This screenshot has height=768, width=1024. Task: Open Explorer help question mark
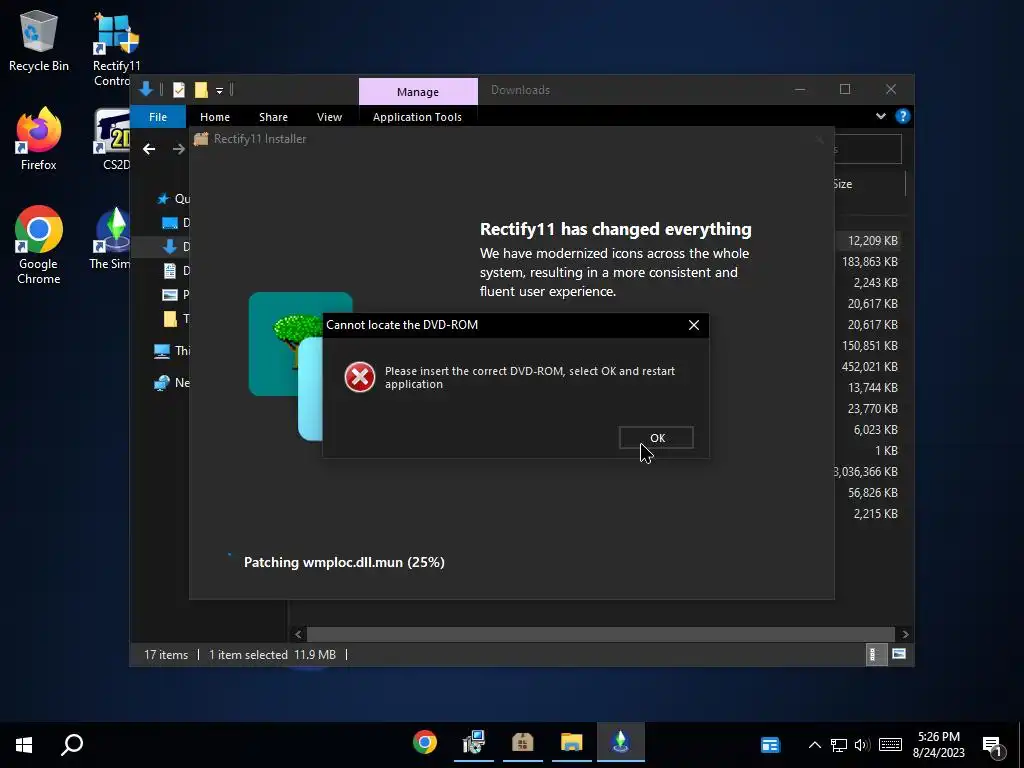click(903, 116)
